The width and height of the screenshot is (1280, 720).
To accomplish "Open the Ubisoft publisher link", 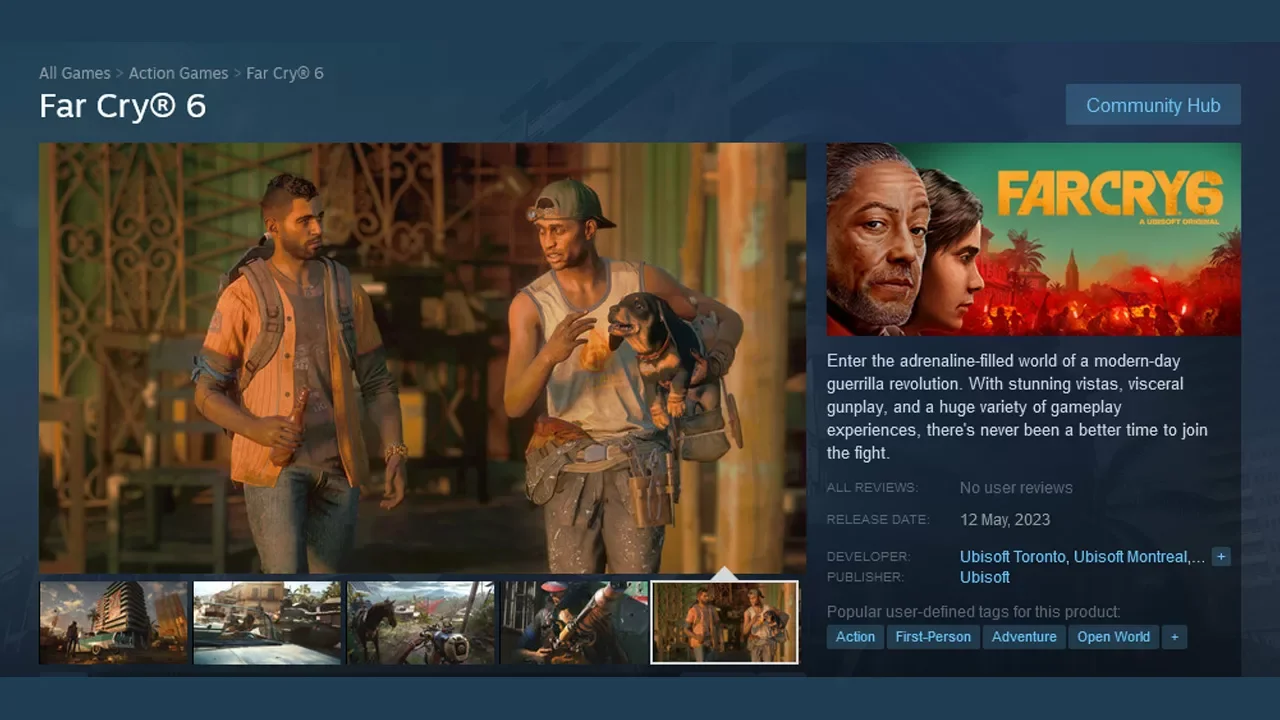I will click(985, 577).
